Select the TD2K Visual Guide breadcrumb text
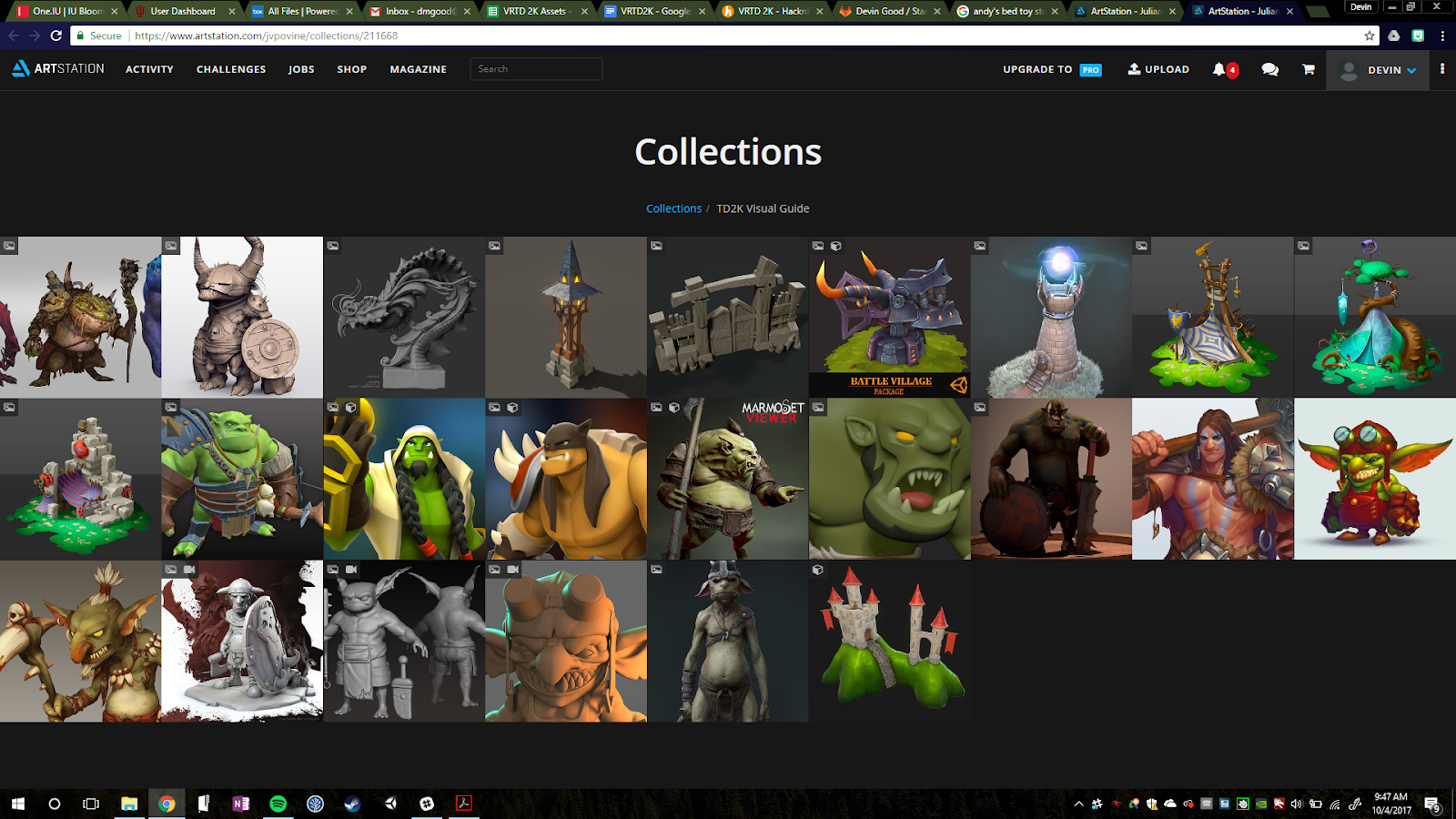Image resolution: width=1456 pixels, height=819 pixels. (763, 208)
